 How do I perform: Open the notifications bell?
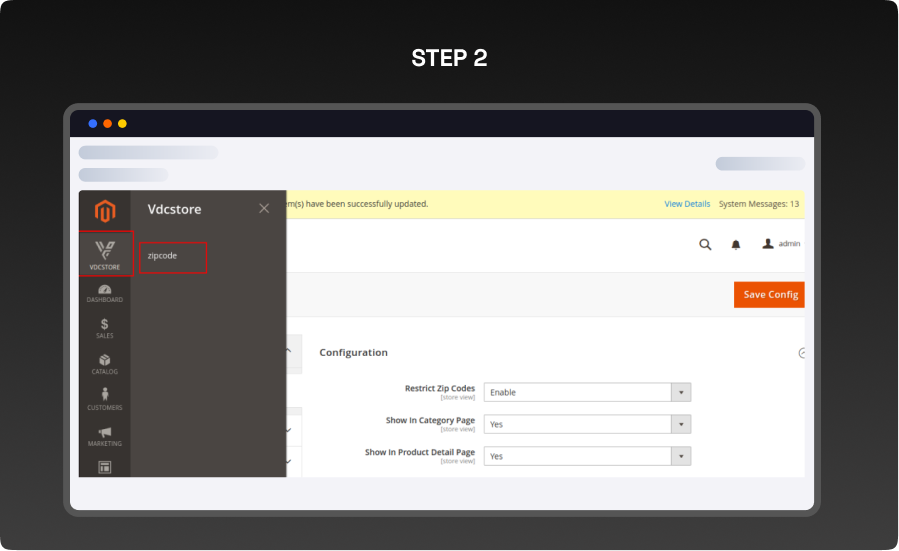(x=736, y=244)
